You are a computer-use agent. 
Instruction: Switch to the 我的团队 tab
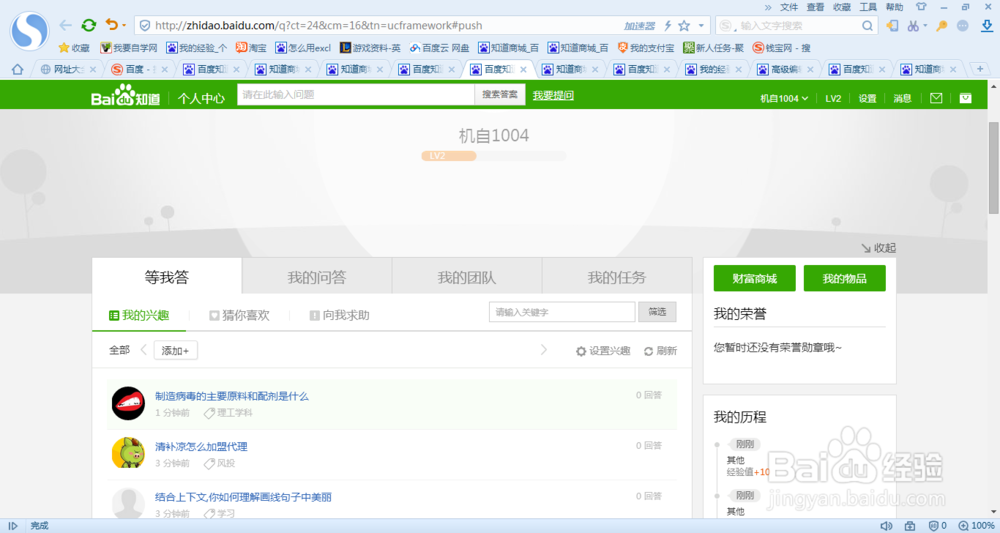coord(467,277)
